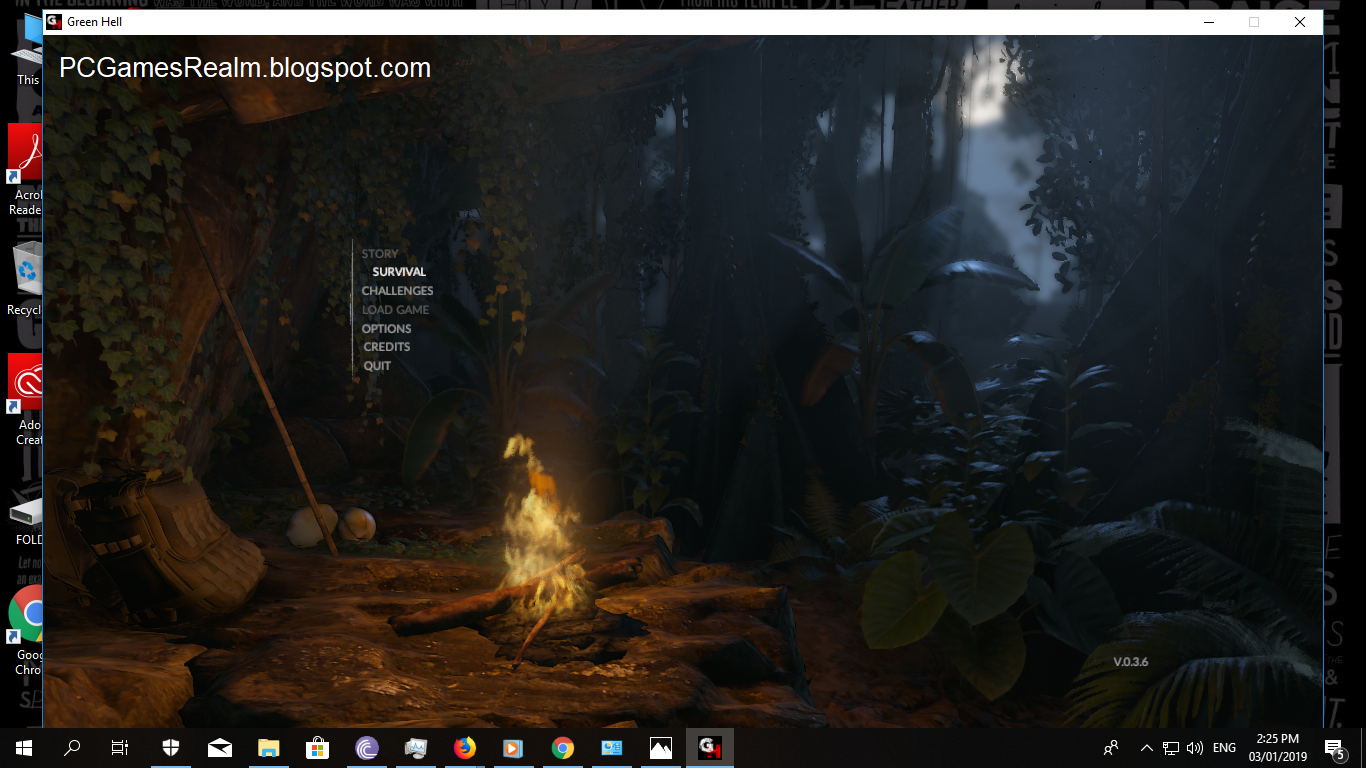Open taskbar Search magnifier
The image size is (1366, 768).
72,747
